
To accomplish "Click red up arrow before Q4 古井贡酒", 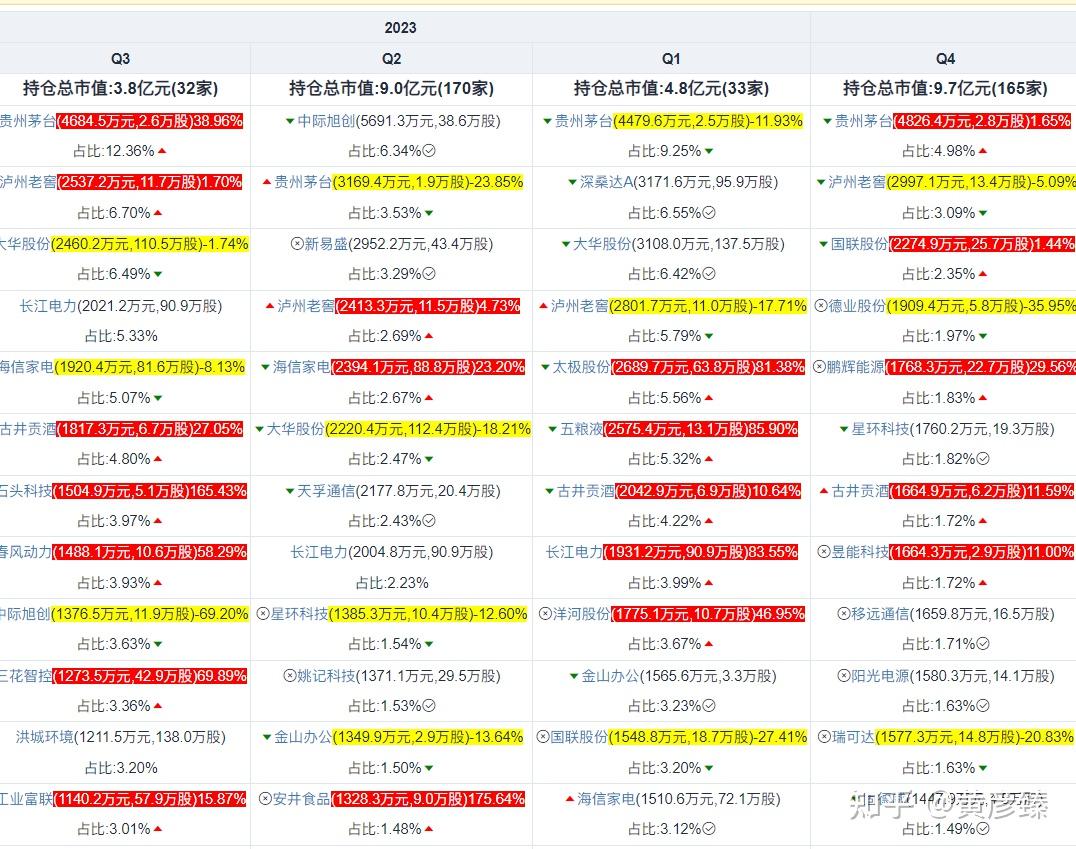I will coord(824,491).
